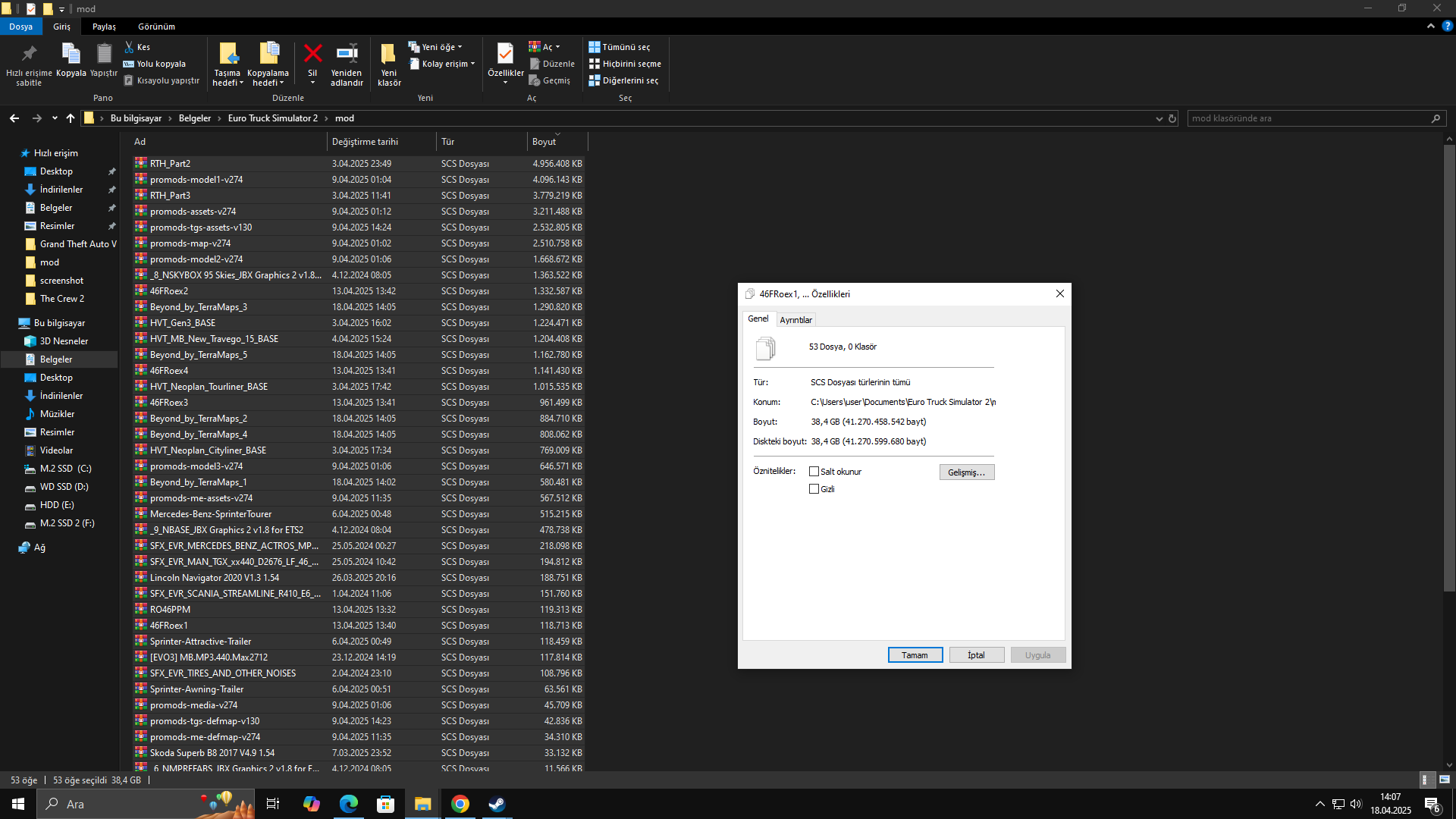Expand the address bar history dropdown arrow

pyautogui.click(x=1159, y=118)
